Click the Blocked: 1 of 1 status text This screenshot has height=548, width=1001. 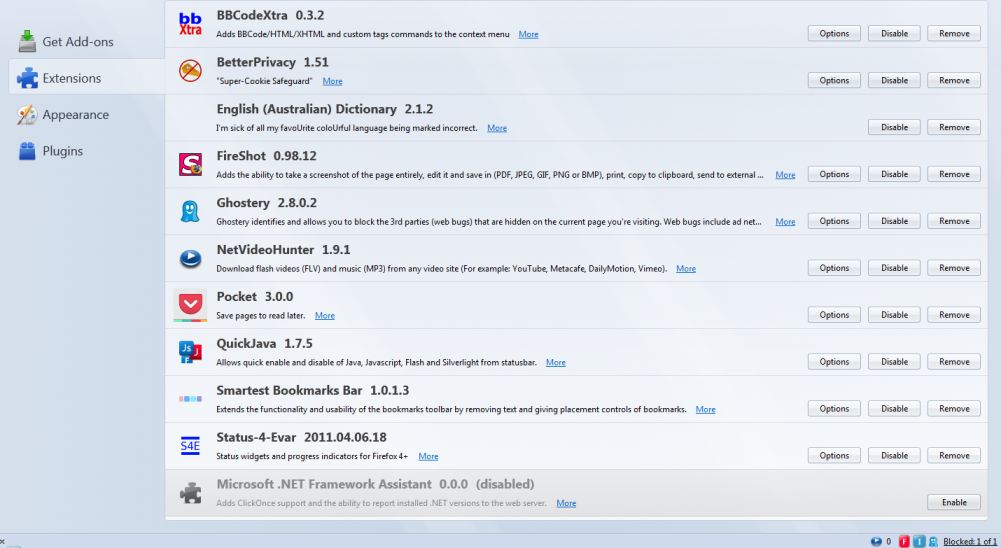pos(969,541)
